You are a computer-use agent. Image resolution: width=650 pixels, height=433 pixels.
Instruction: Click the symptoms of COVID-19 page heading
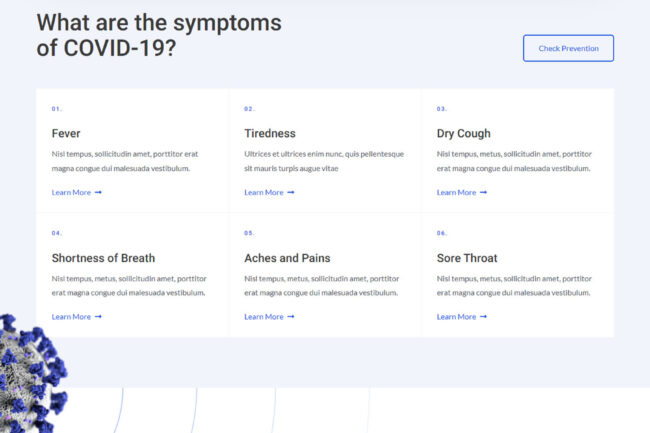pyautogui.click(x=159, y=35)
